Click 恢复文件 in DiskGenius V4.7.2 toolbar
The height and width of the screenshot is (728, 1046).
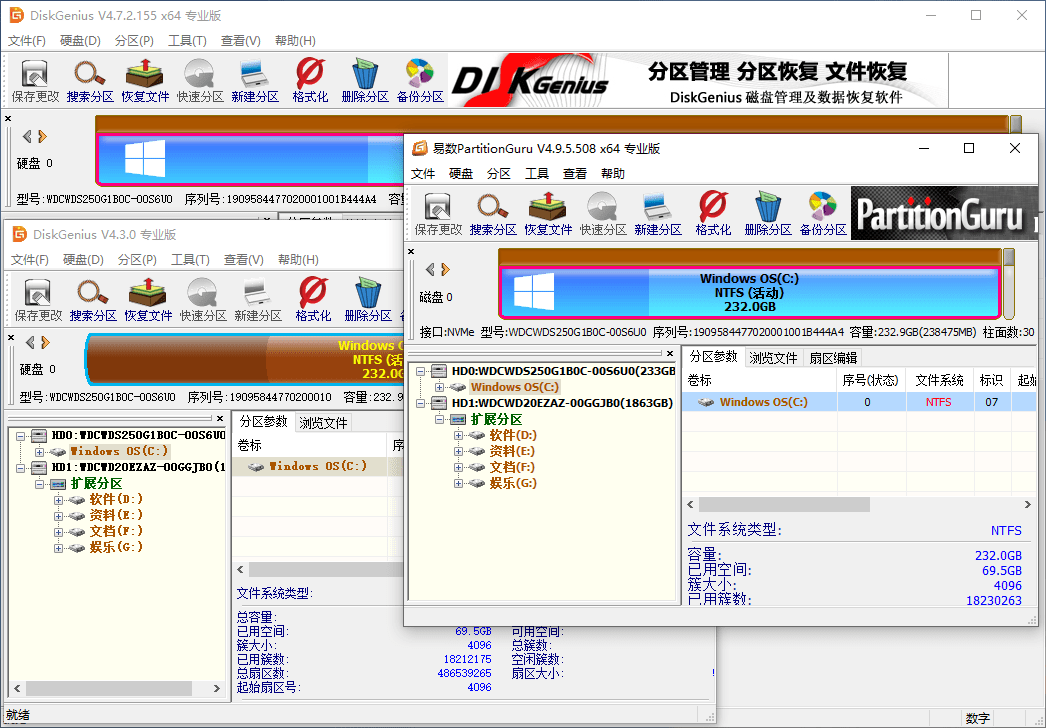[145, 81]
